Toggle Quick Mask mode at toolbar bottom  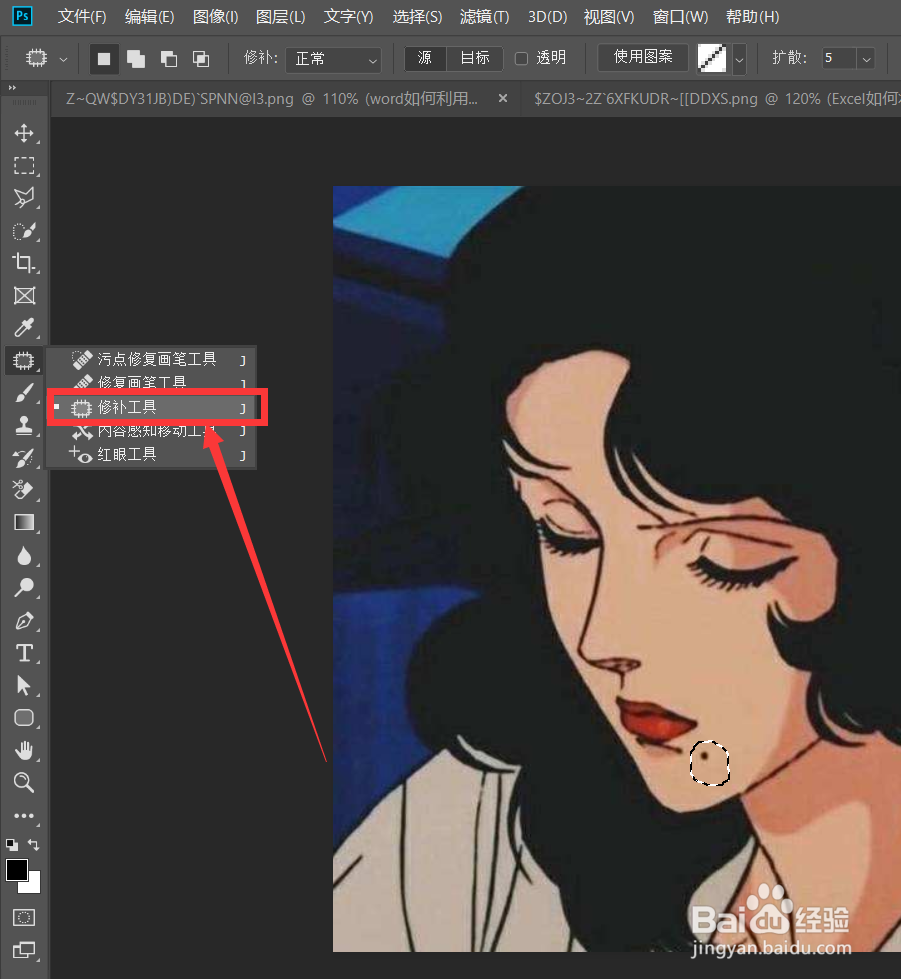23,917
